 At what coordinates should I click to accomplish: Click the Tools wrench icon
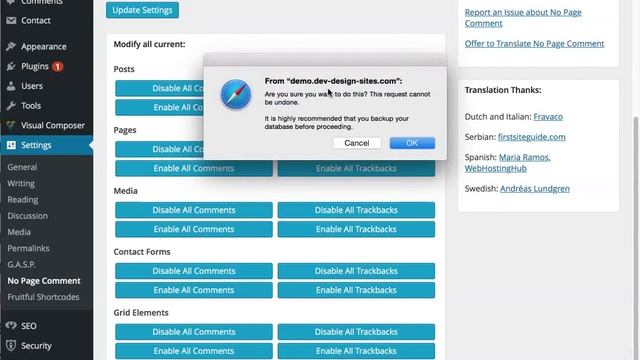click(11, 106)
